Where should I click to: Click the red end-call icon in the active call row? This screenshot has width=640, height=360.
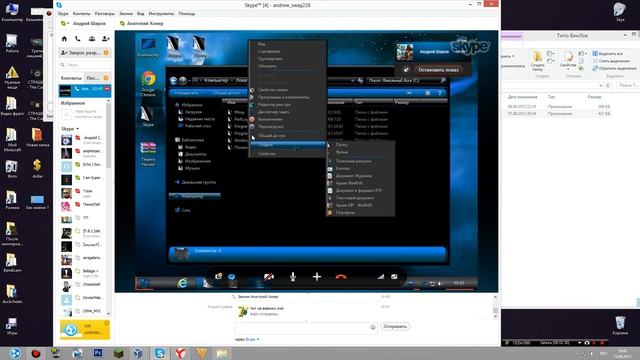pos(107,89)
